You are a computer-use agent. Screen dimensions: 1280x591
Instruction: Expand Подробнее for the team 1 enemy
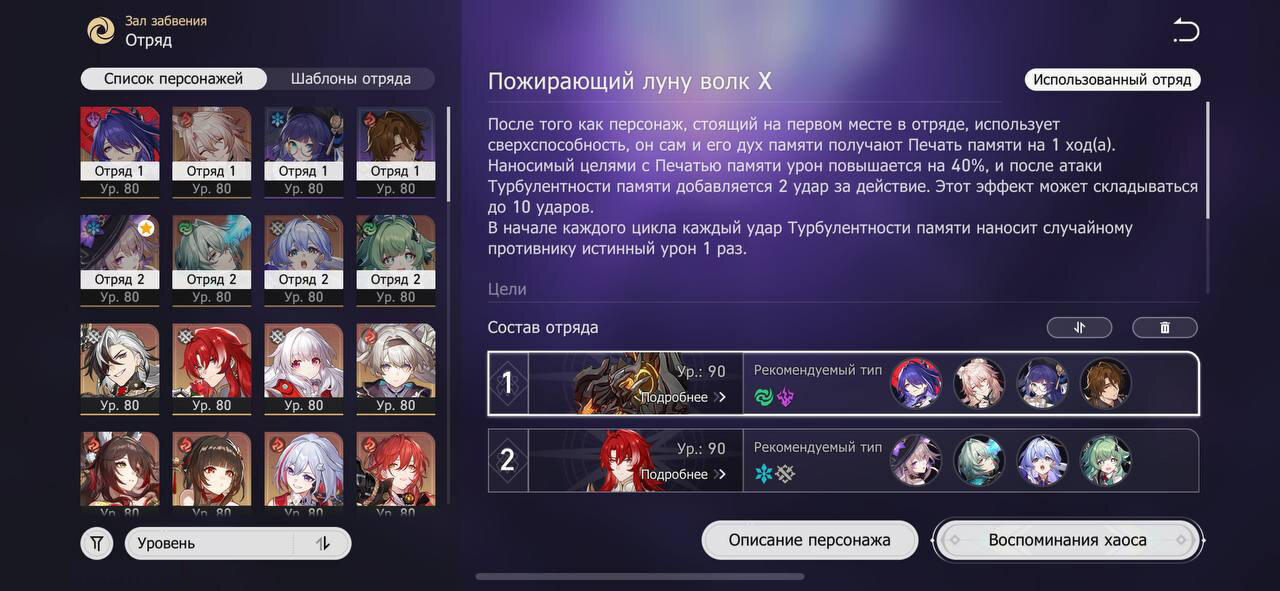tap(684, 398)
